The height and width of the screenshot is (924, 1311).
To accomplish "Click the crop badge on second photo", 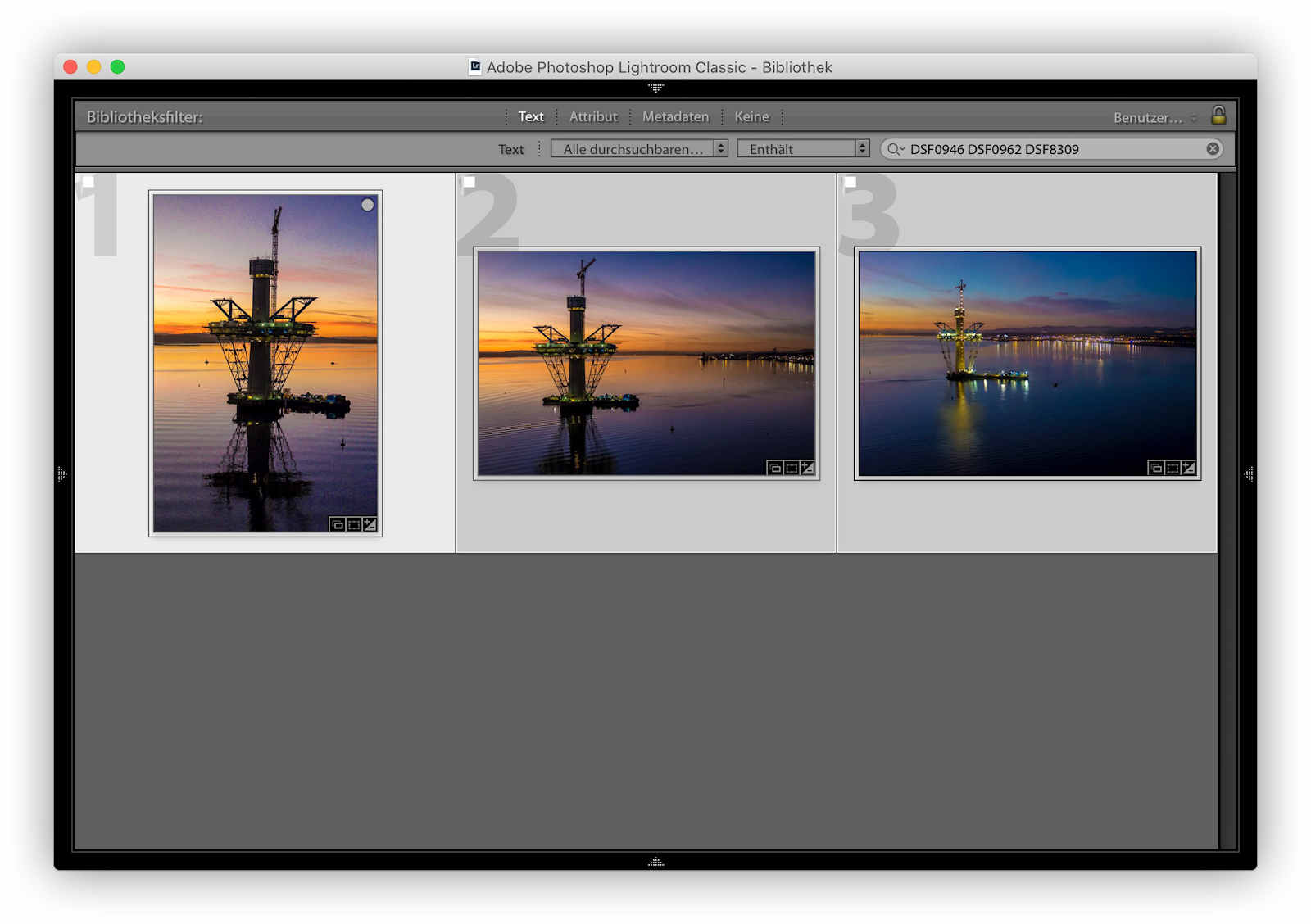I will [x=792, y=468].
